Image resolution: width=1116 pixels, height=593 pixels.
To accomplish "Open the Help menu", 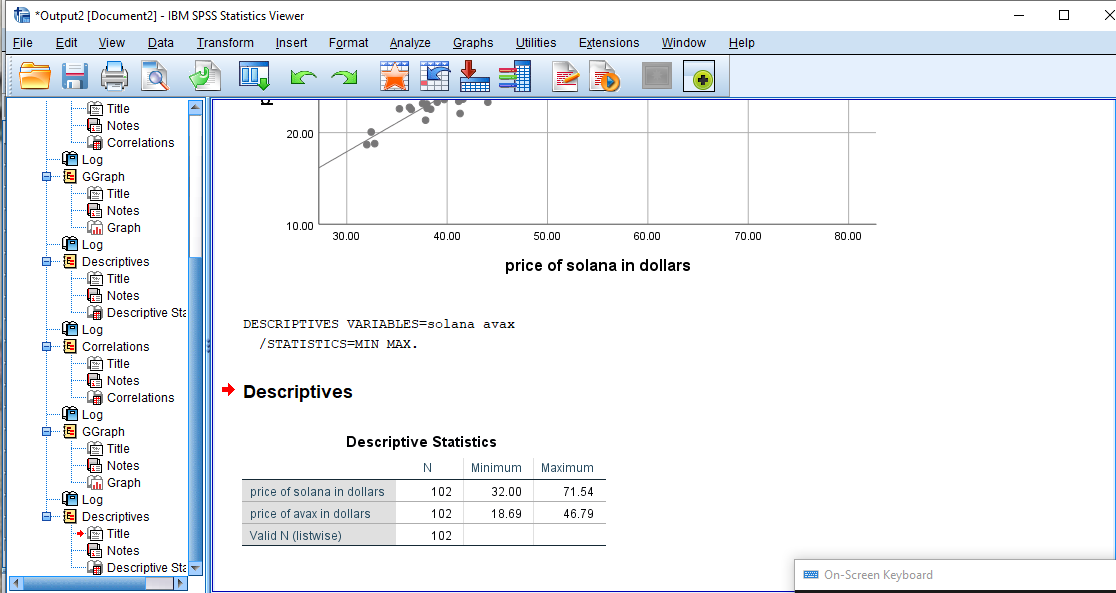I will point(742,43).
